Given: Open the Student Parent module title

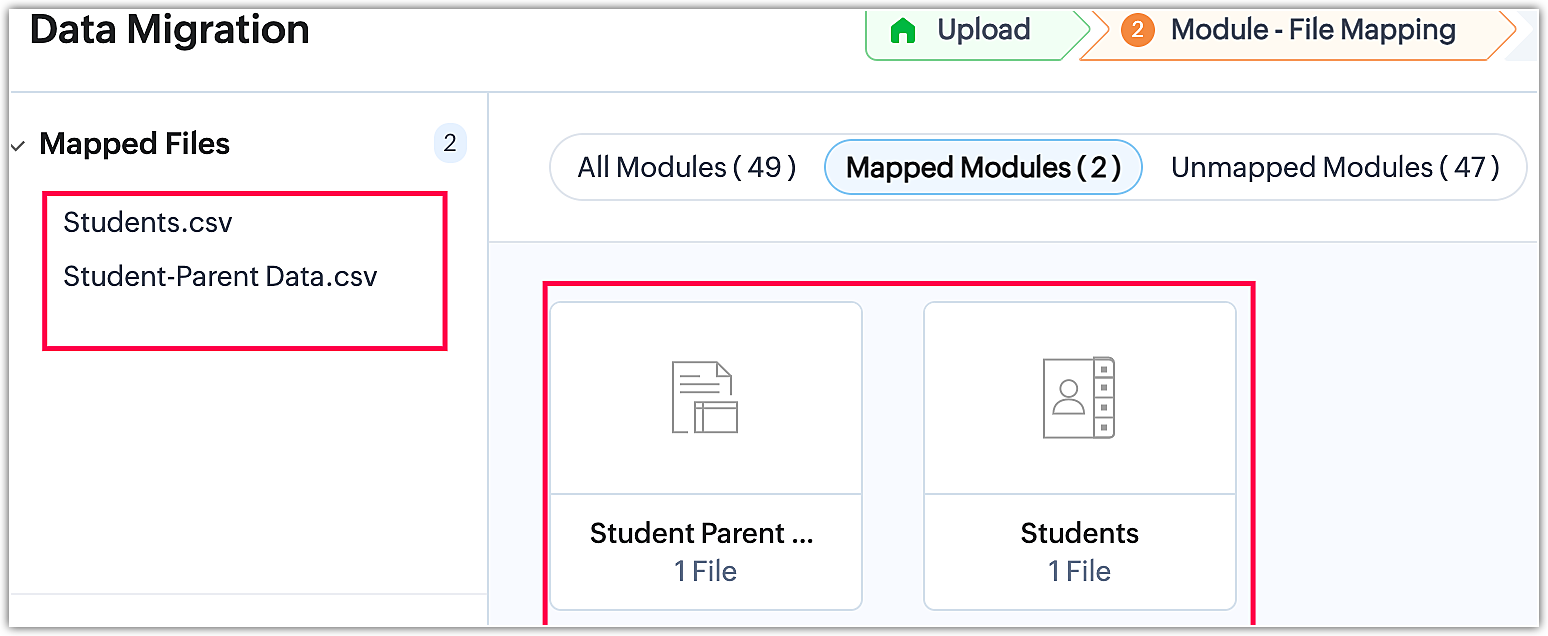Looking at the screenshot, I should pos(702,533).
